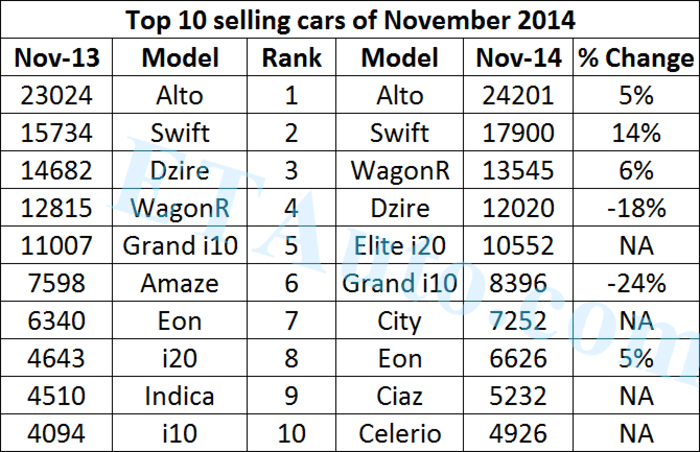Click the -18% change cell
The width and height of the screenshot is (700, 452).
point(635,208)
